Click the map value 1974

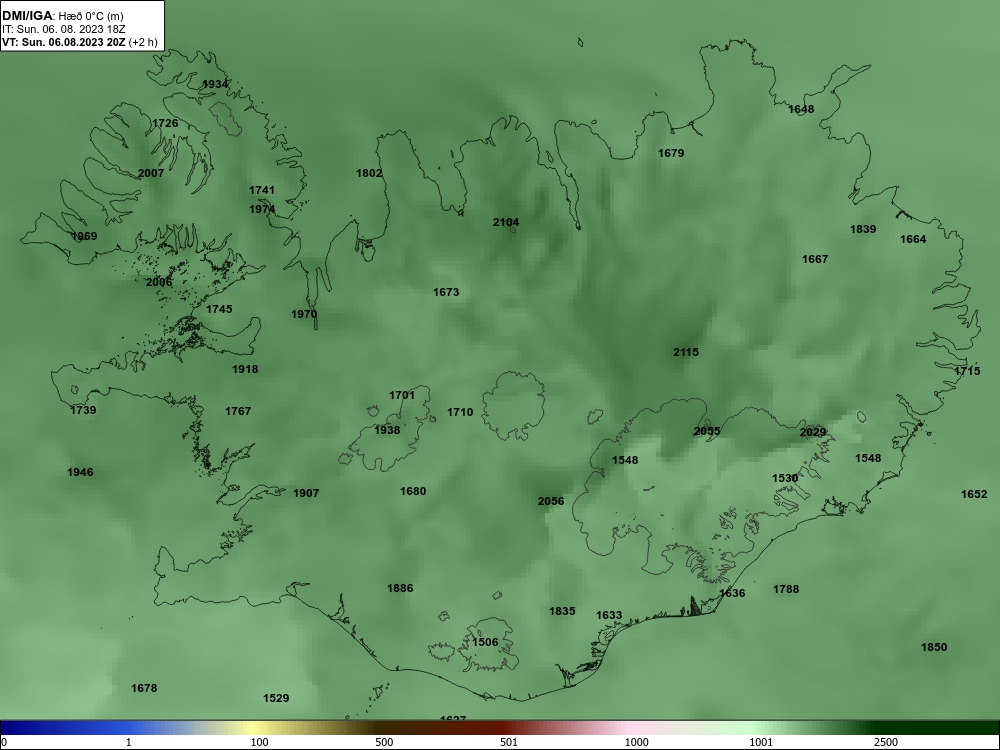point(262,209)
